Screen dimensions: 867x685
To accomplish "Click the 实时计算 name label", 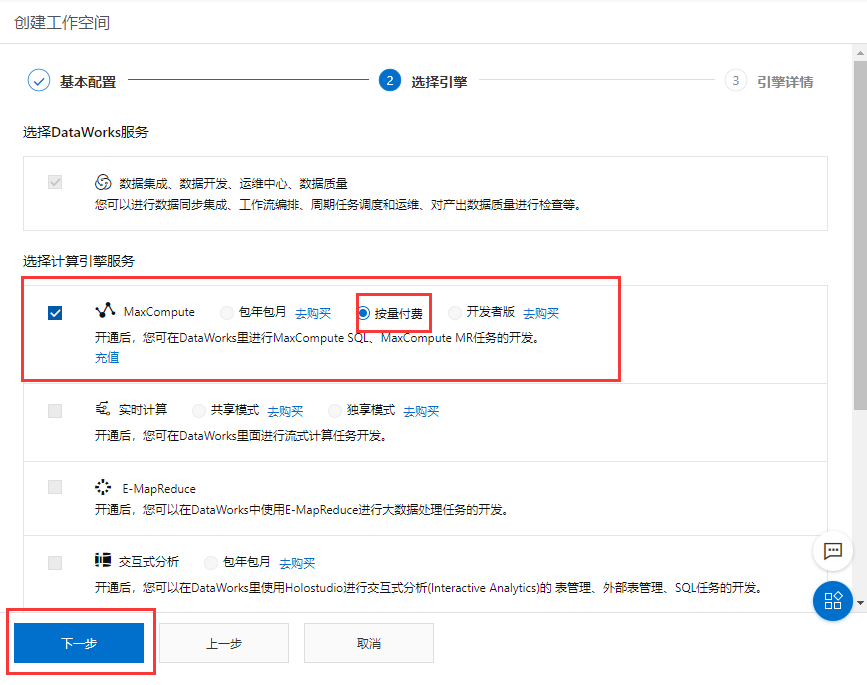I will (143, 410).
